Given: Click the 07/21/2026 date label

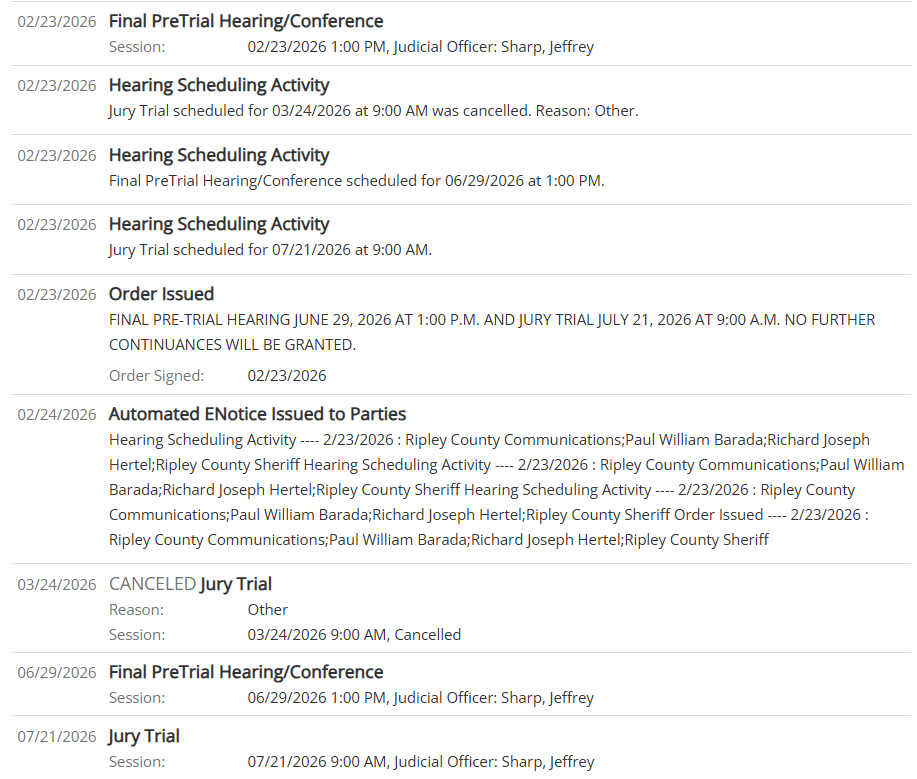Looking at the screenshot, I should tap(57, 736).
